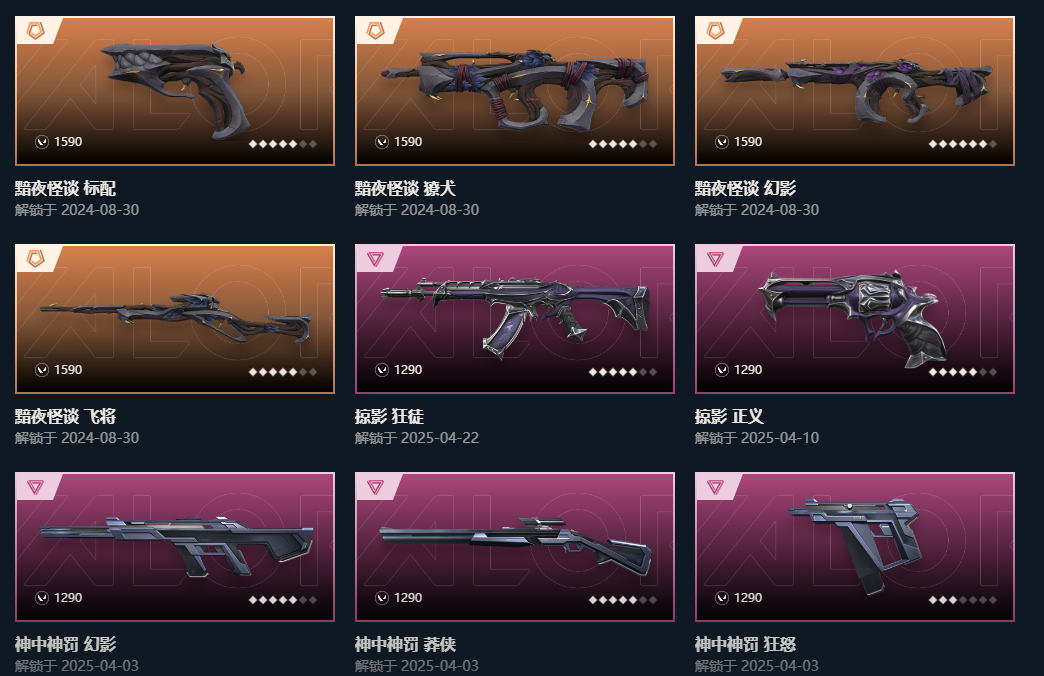
Task: Click the pink triangle tier badge on 掠影 狂徒
Action: 376,259
